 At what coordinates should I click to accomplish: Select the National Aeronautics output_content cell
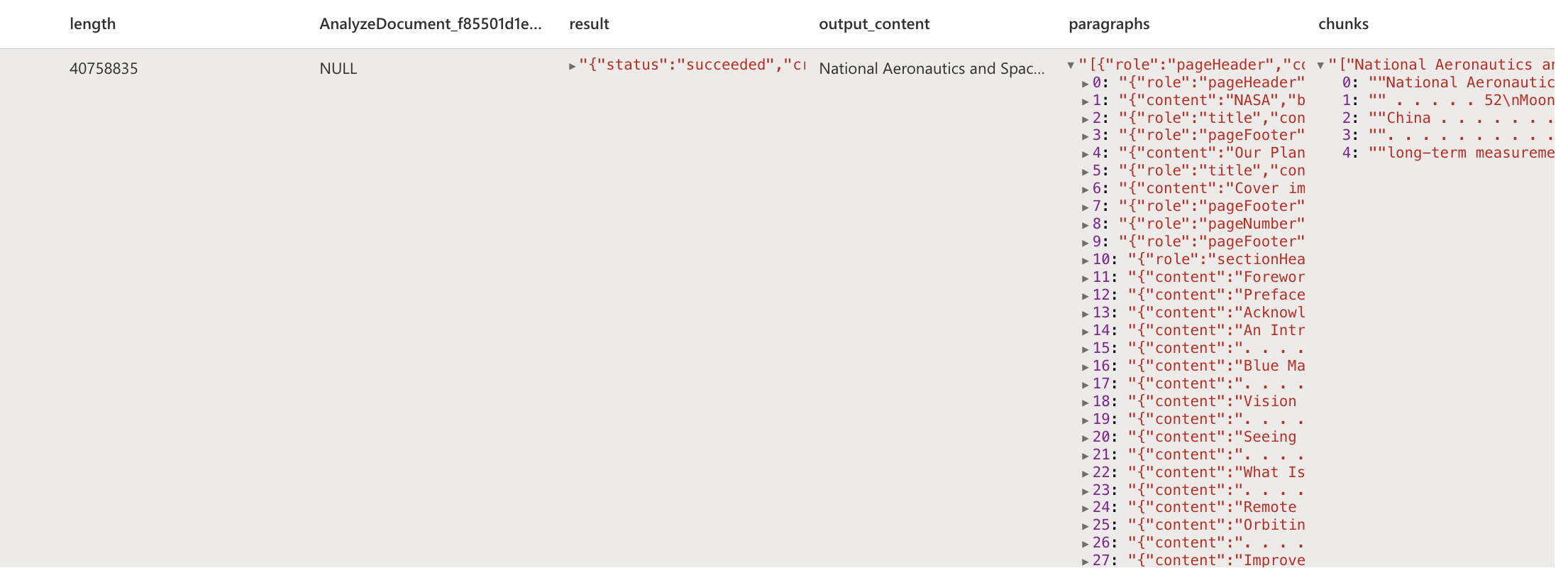click(x=931, y=69)
